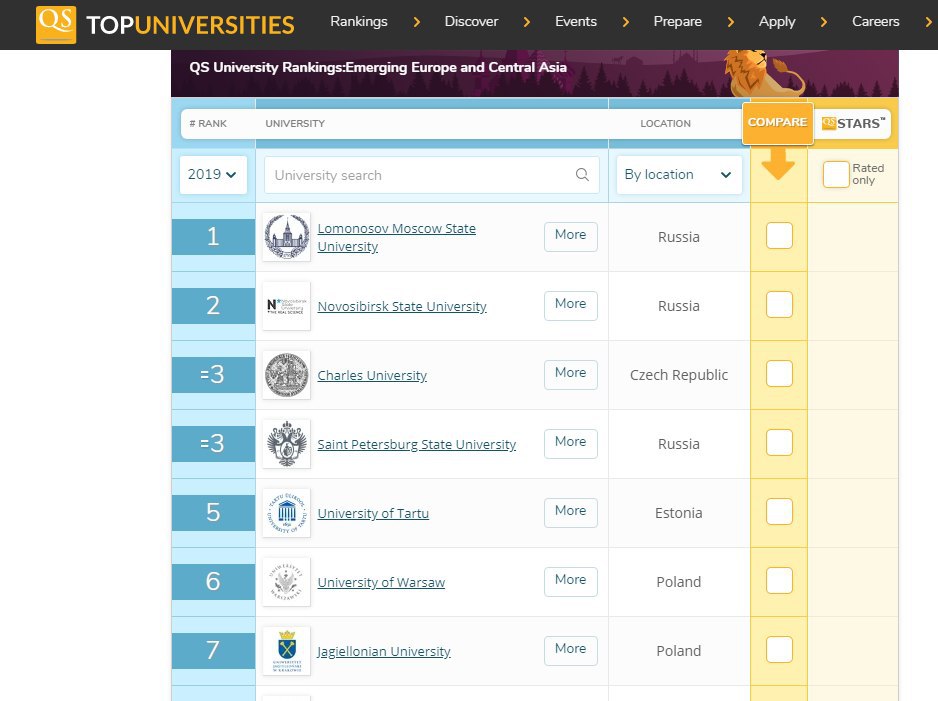Open University of Tartu link

[373, 513]
